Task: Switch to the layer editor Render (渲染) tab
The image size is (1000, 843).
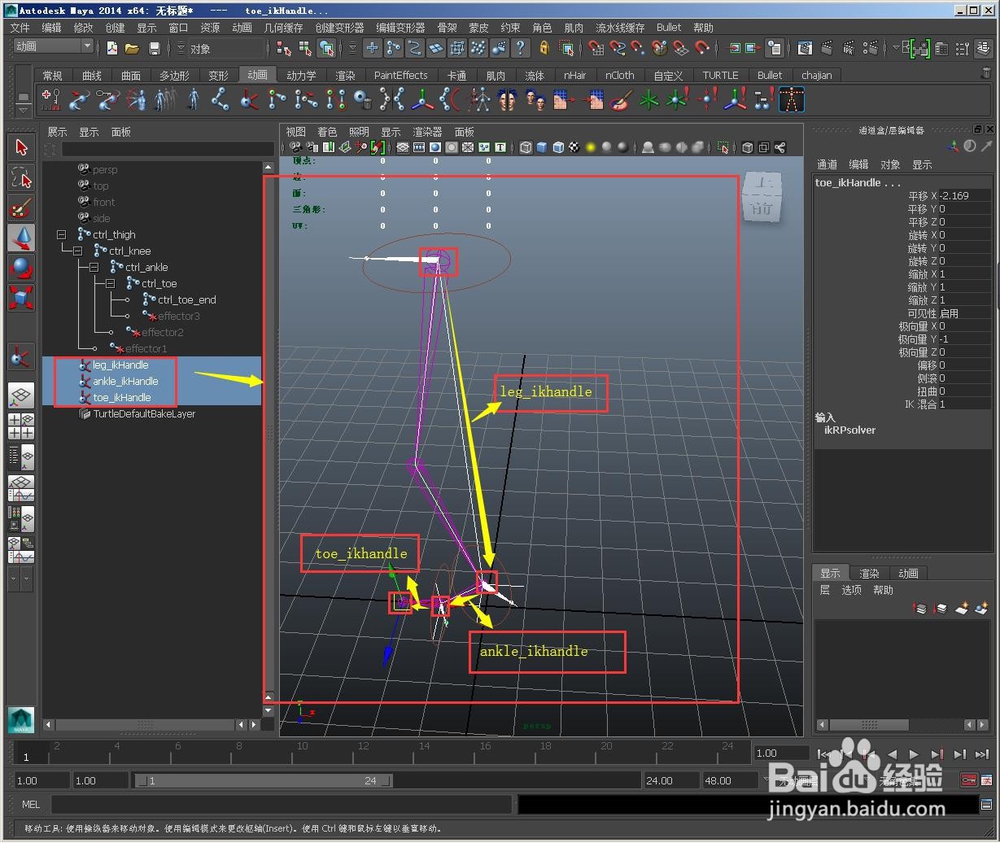Action: 869,573
